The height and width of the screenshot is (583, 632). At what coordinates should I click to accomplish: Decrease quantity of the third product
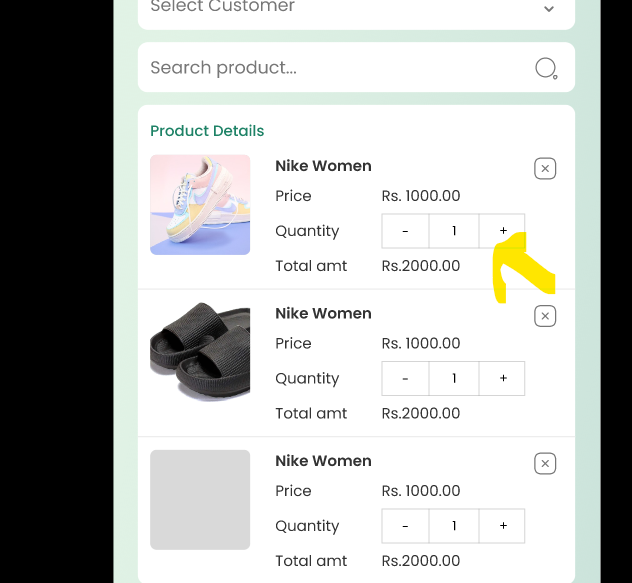point(405,526)
